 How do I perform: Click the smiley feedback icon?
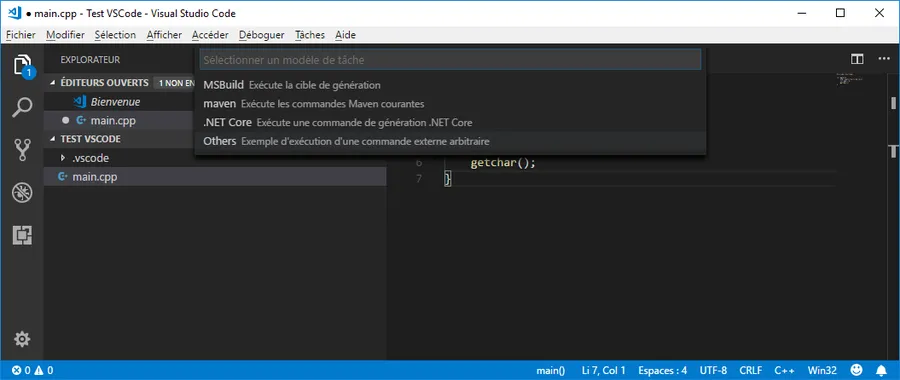pos(856,370)
